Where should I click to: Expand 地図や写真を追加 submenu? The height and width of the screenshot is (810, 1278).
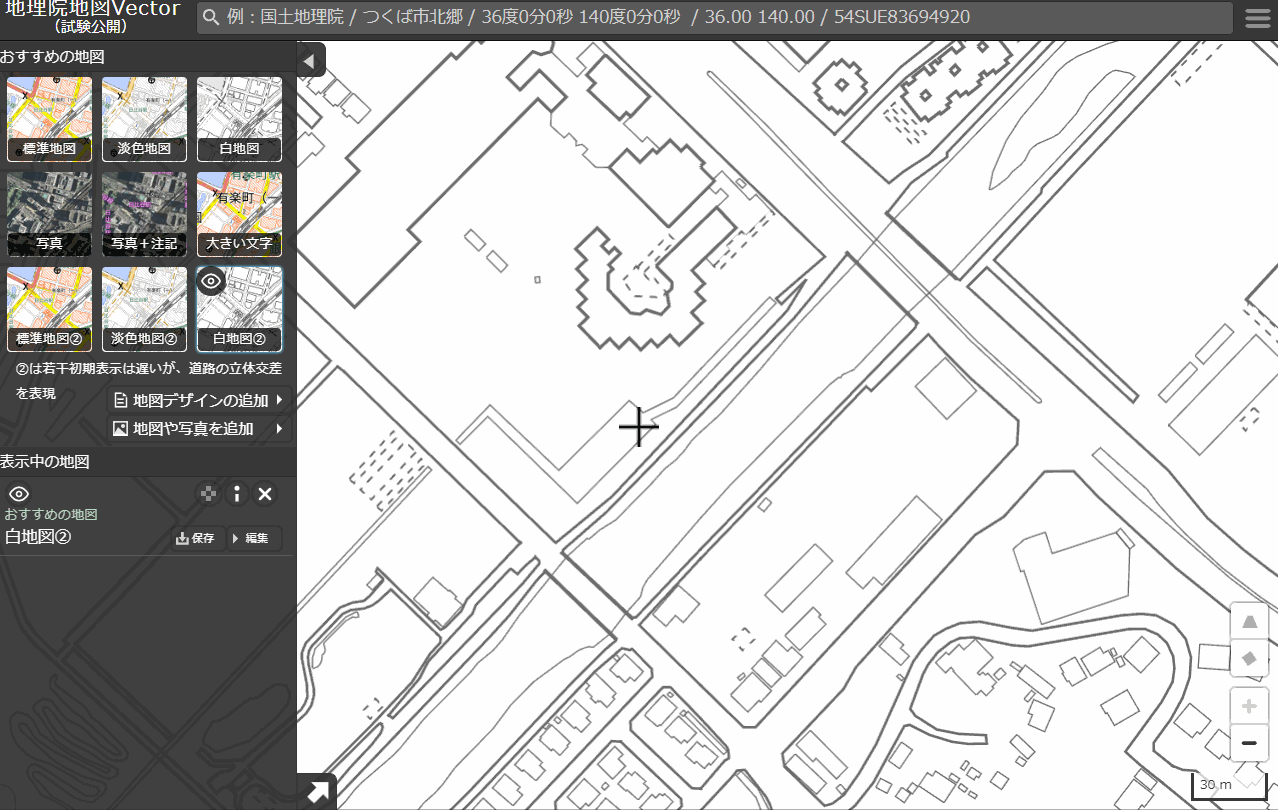[200, 429]
